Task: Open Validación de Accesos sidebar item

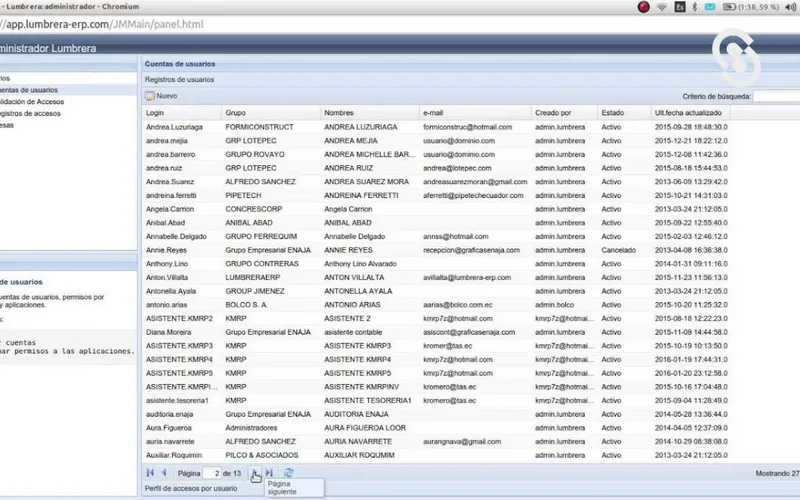Action: (32, 102)
